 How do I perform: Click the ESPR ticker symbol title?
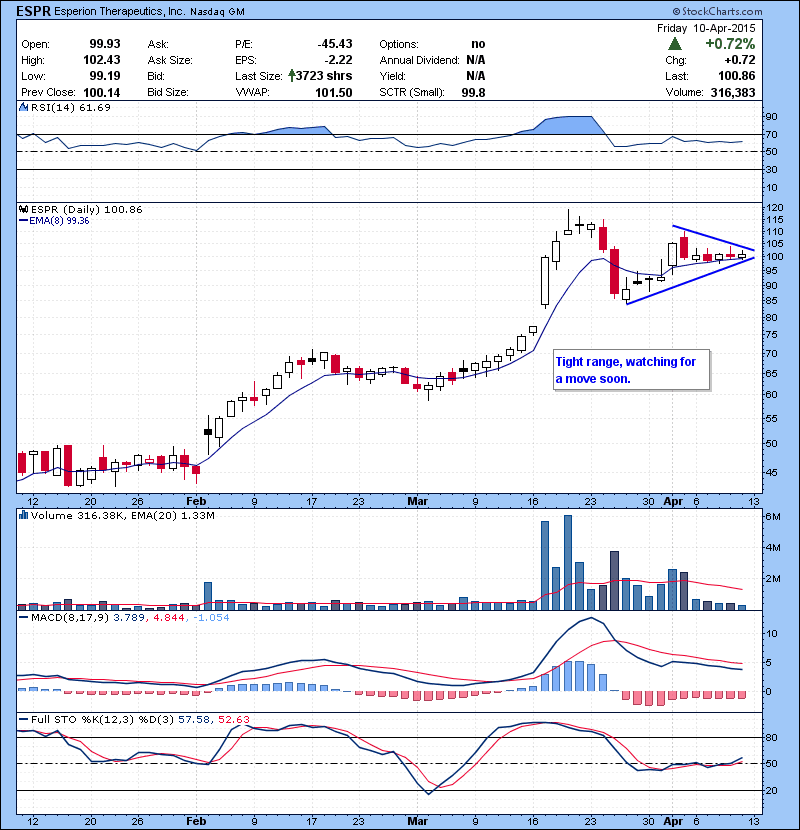[x=33, y=11]
